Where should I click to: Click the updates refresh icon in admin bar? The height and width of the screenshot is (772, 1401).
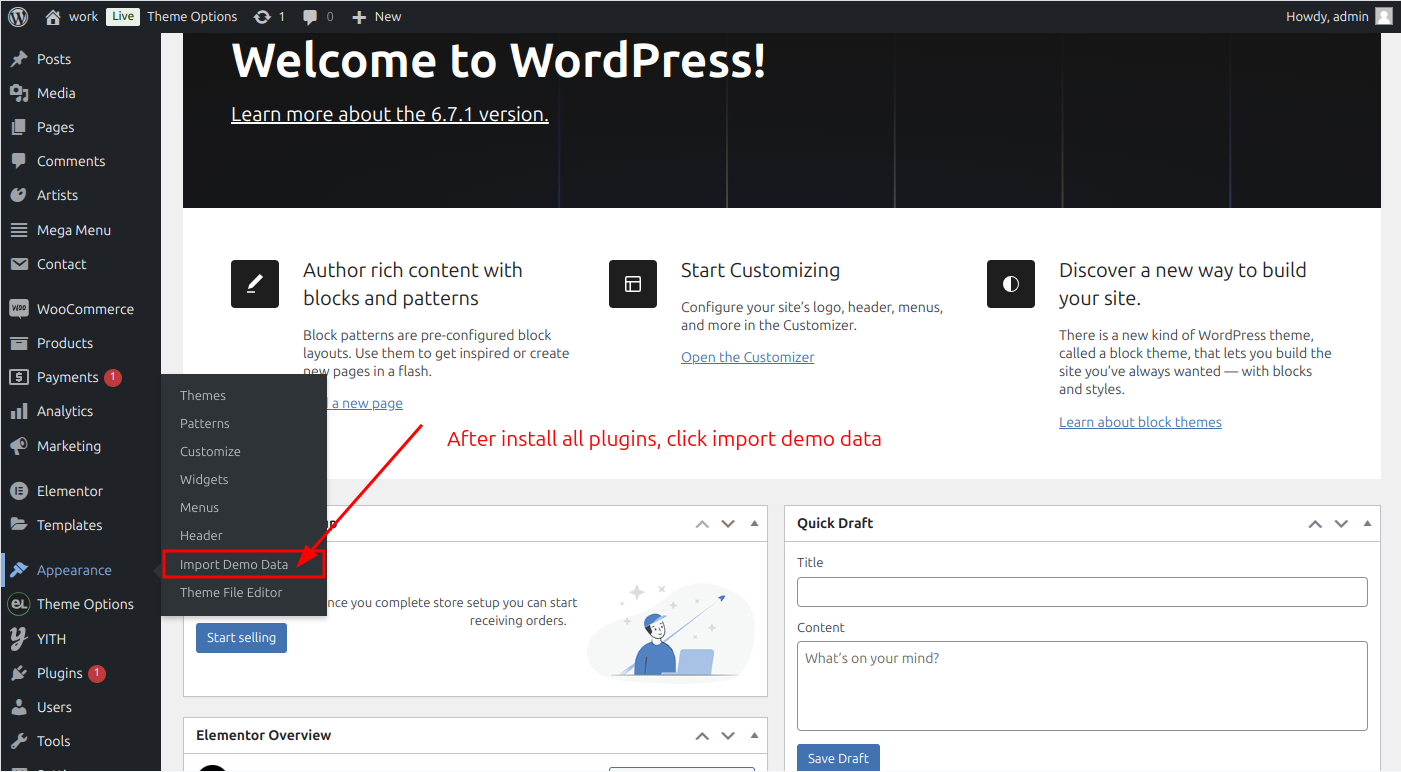pos(262,16)
